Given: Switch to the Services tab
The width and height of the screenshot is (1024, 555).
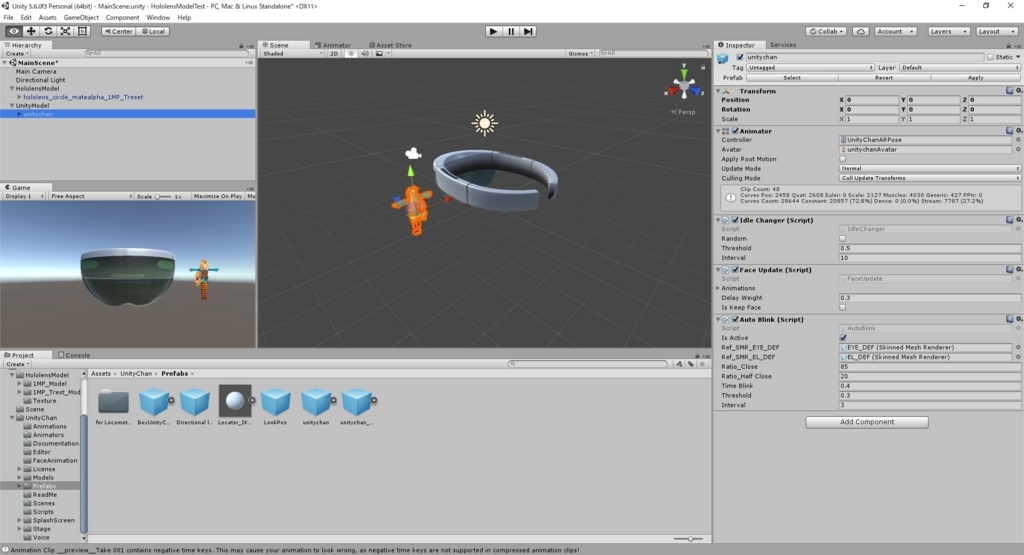Looking at the screenshot, I should 782,45.
